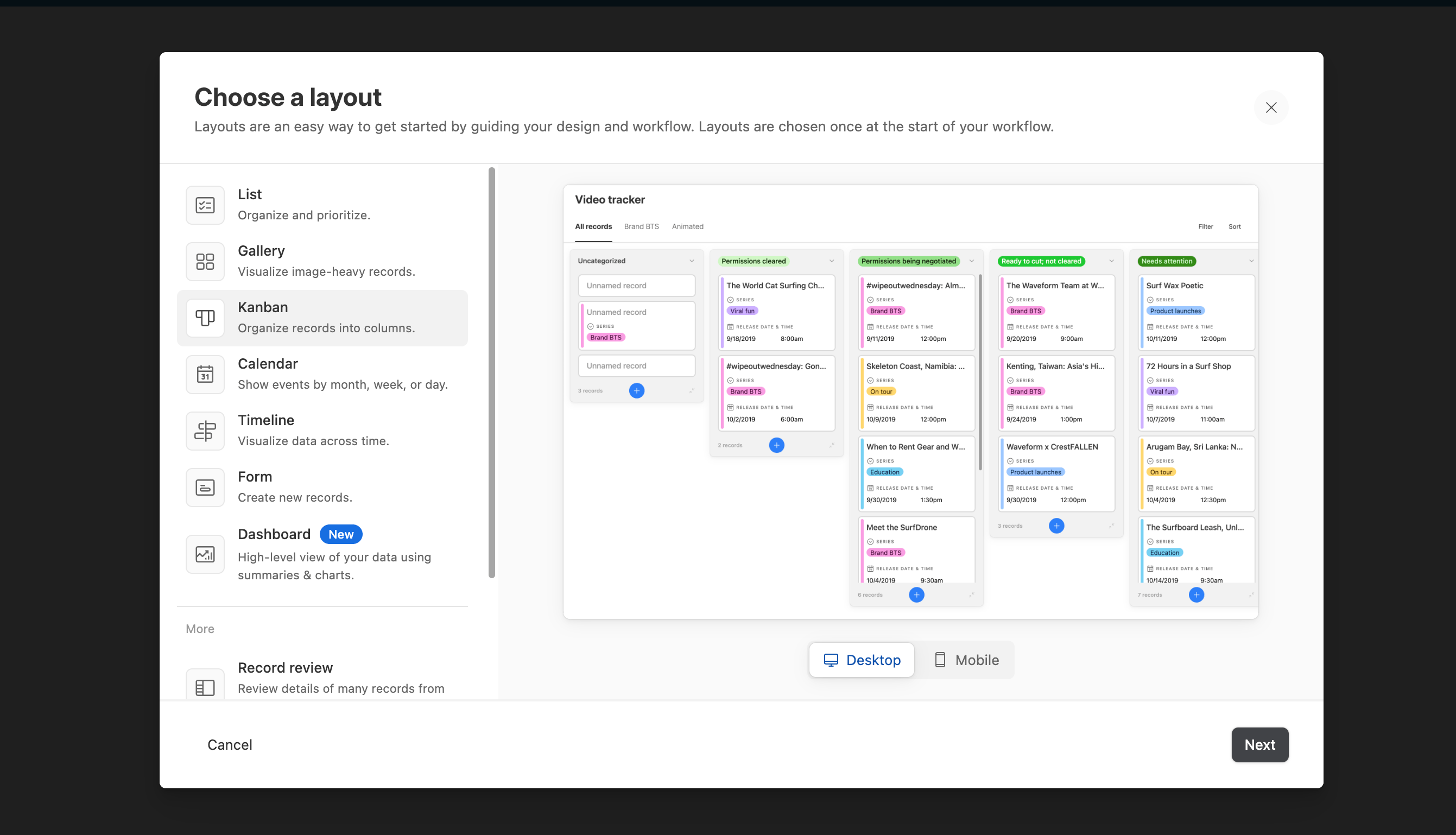Select the Form layout icon
Screen dimensions: 1456x835
[204, 487]
